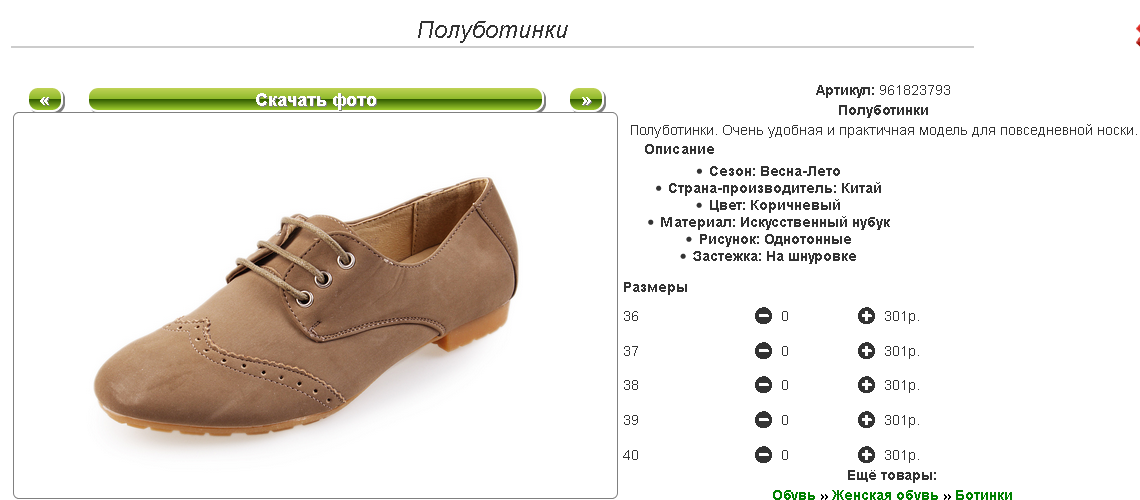Screen dimensions: 1140x500
Task: Increase quantity for size 40
Action: click(866, 455)
